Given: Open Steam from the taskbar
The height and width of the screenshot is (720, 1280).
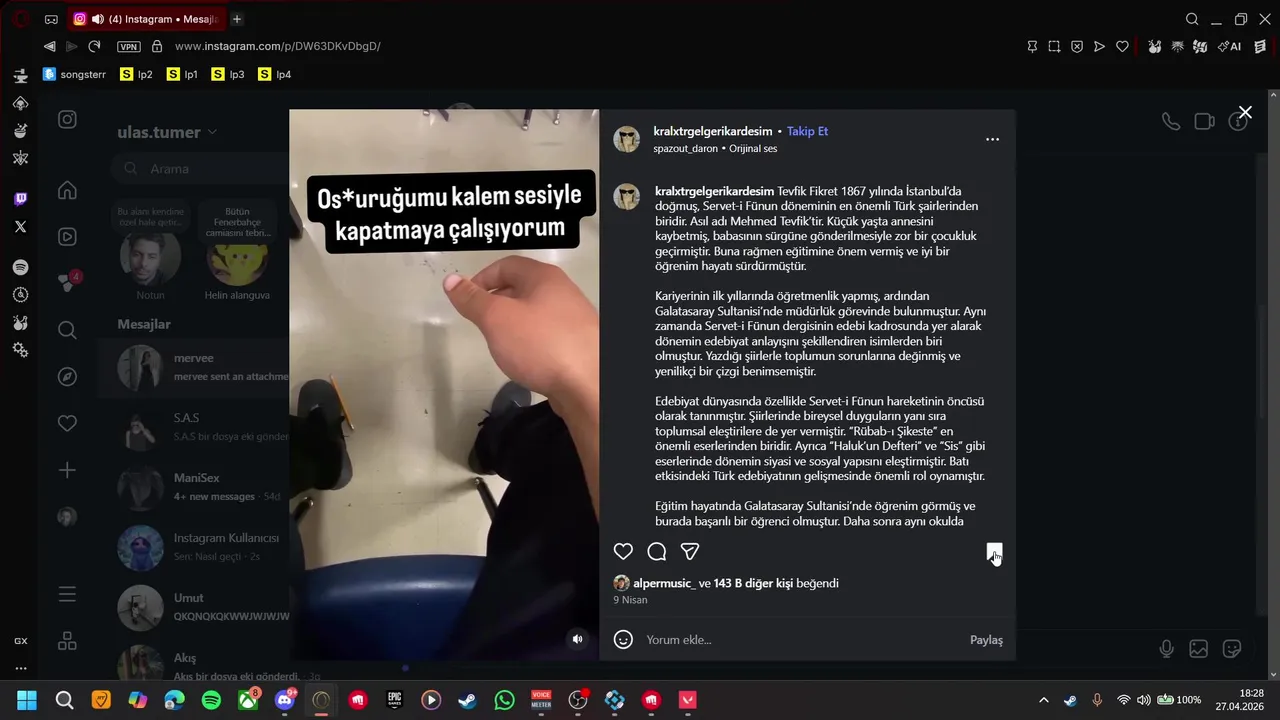Looking at the screenshot, I should tap(468, 700).
